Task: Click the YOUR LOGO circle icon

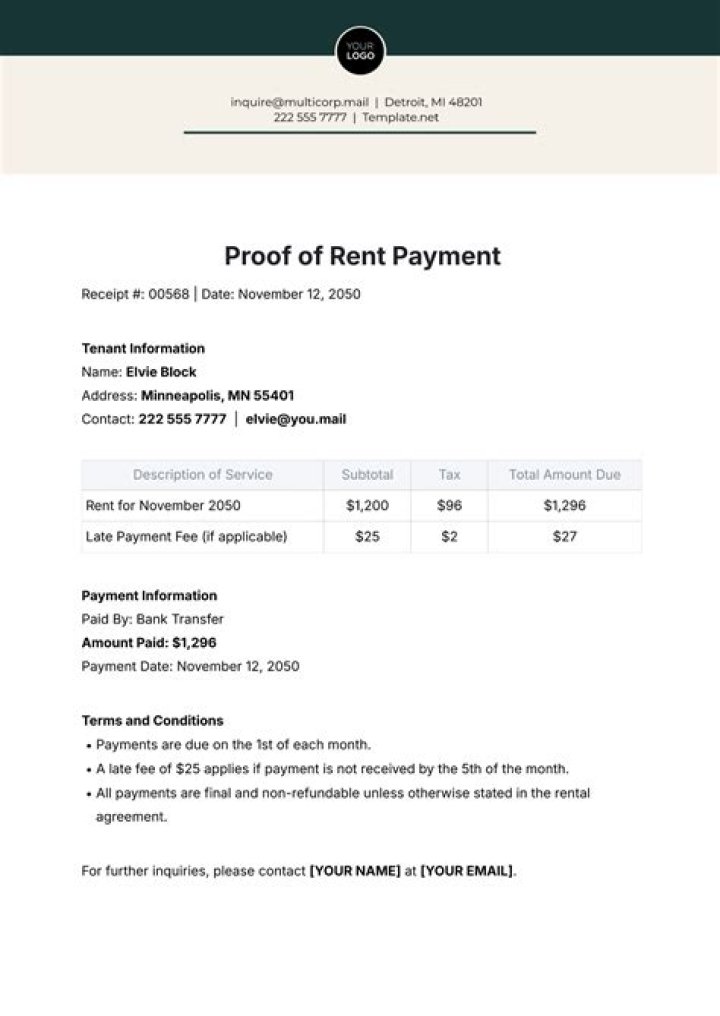Action: tap(360, 51)
